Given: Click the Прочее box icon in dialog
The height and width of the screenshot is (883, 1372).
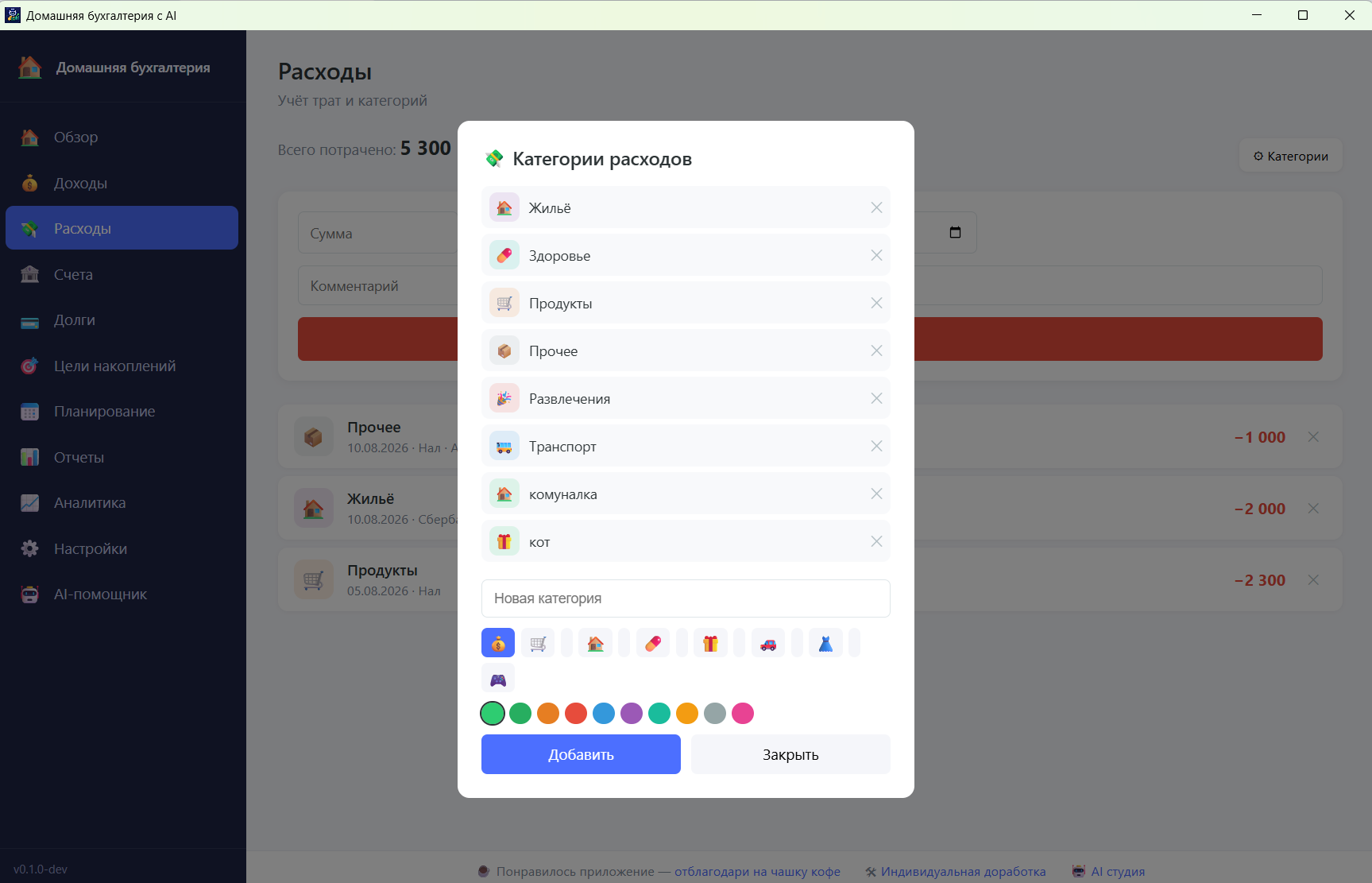Looking at the screenshot, I should point(504,350).
